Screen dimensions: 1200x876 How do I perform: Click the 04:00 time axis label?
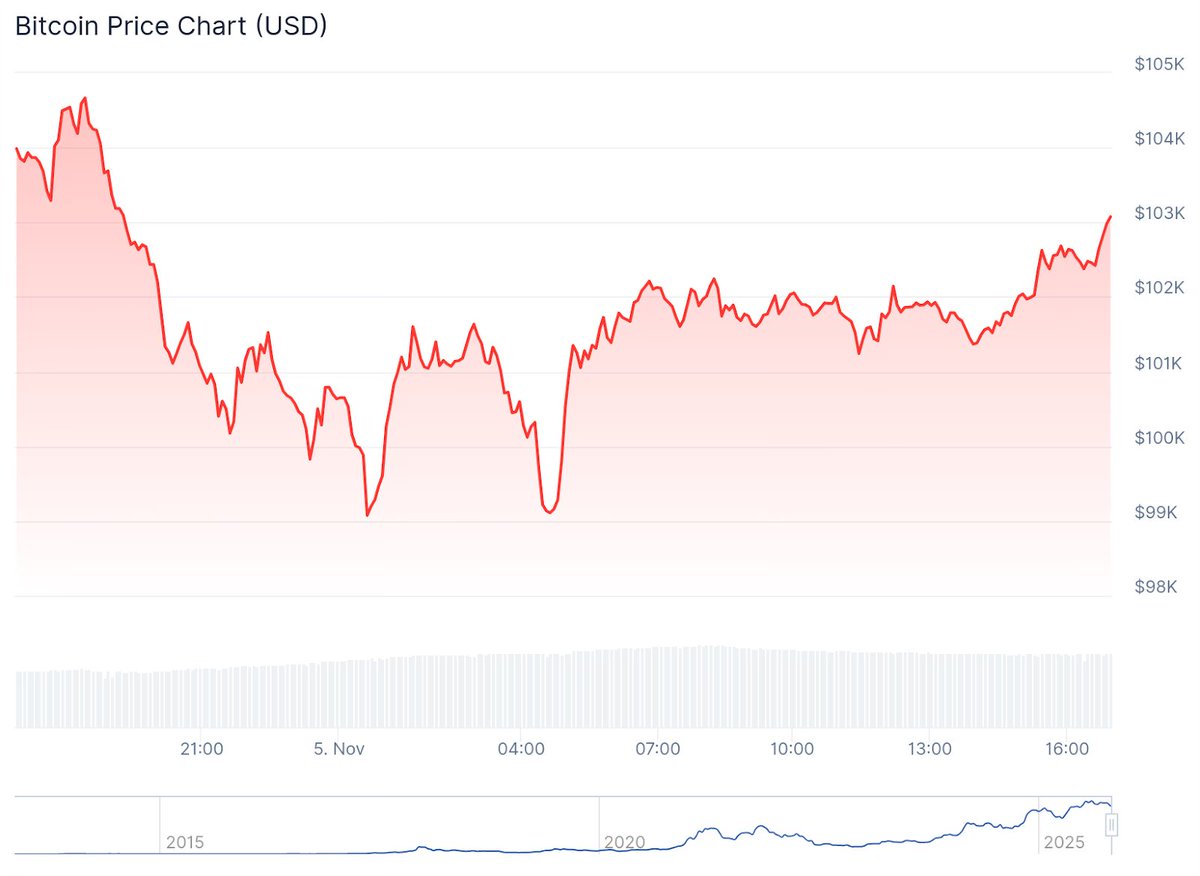[521, 748]
